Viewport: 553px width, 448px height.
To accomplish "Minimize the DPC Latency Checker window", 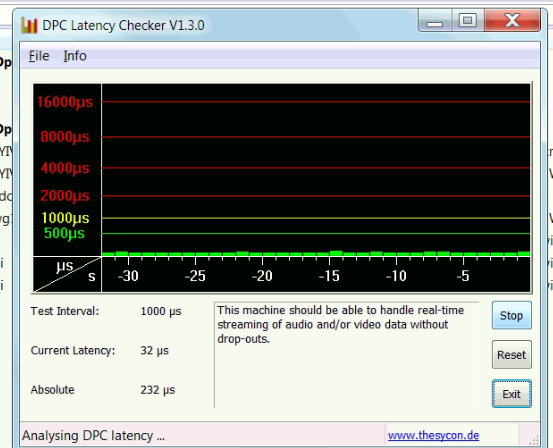I will coord(434,21).
